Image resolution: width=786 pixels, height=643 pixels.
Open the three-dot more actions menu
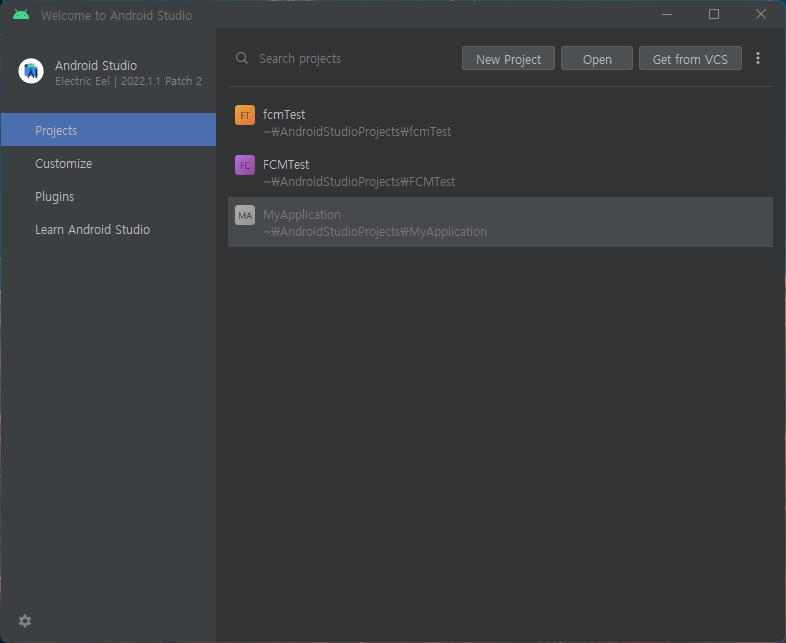tap(757, 58)
